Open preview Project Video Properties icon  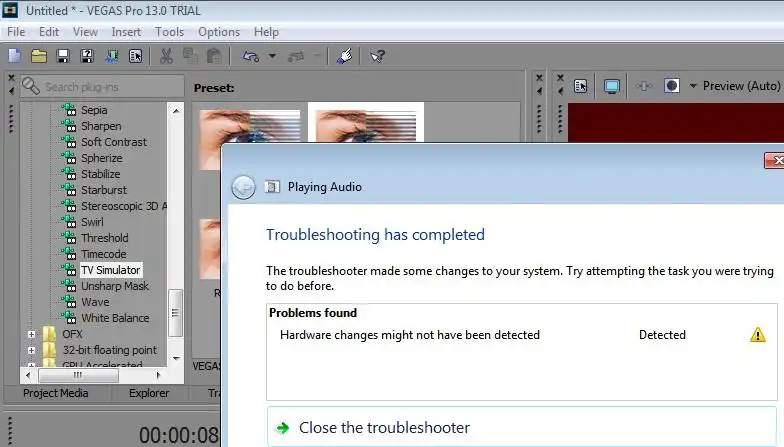click(x=580, y=86)
